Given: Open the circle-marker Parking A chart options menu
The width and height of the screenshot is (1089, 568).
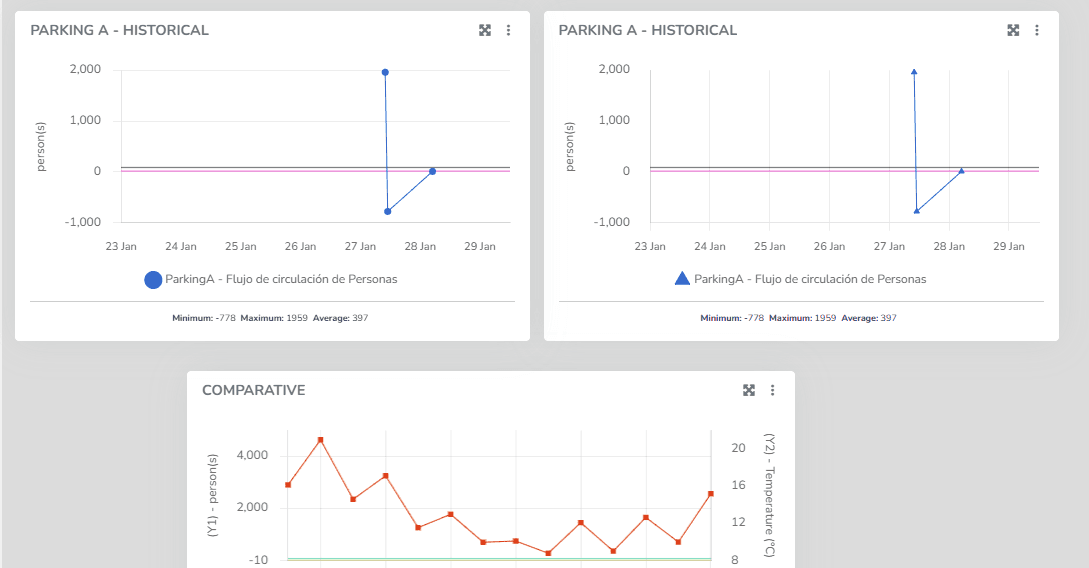Looking at the screenshot, I should tap(508, 30).
